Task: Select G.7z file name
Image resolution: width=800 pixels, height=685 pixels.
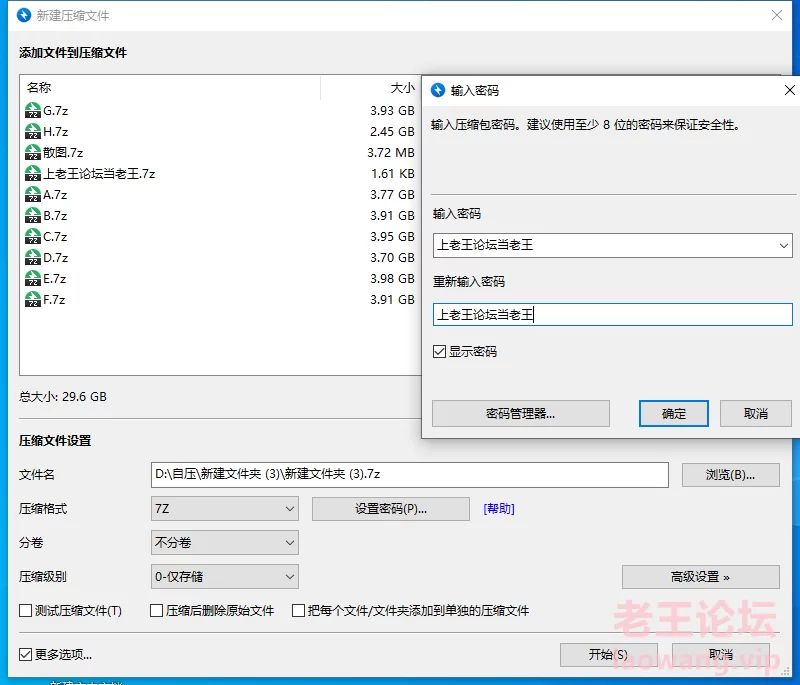Action: point(56,110)
